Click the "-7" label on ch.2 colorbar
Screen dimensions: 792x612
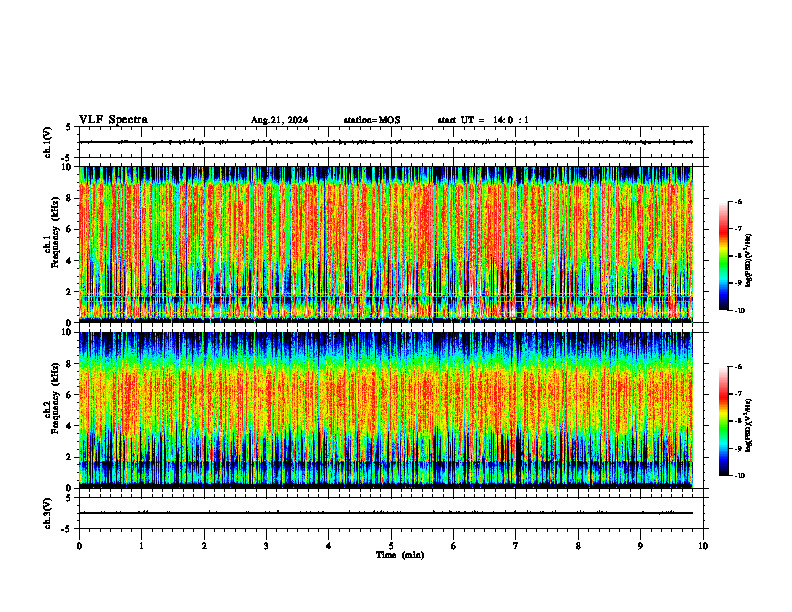738,394
